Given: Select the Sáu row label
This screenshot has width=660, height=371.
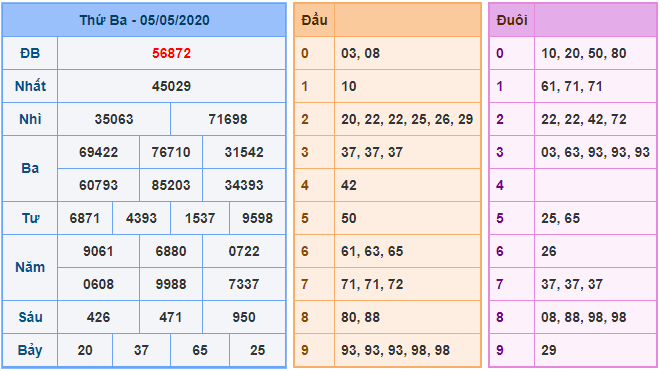Looking at the screenshot, I should click(30, 317).
